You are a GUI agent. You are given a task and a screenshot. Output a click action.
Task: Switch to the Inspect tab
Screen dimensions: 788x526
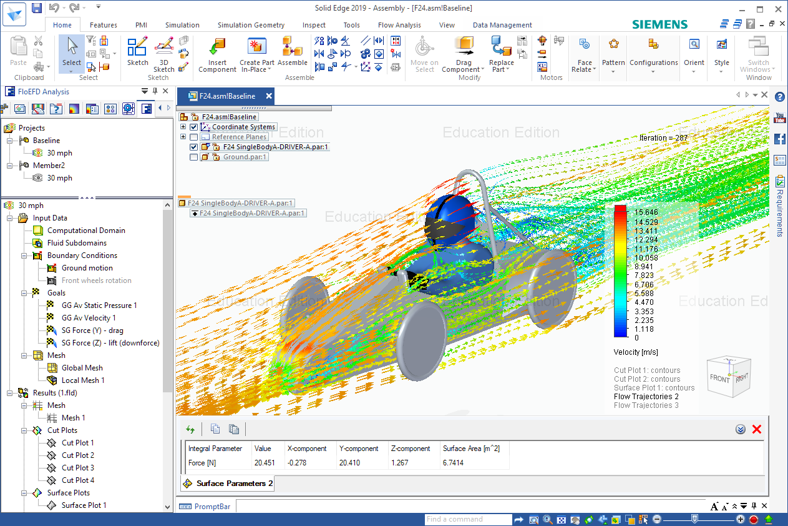(314, 25)
